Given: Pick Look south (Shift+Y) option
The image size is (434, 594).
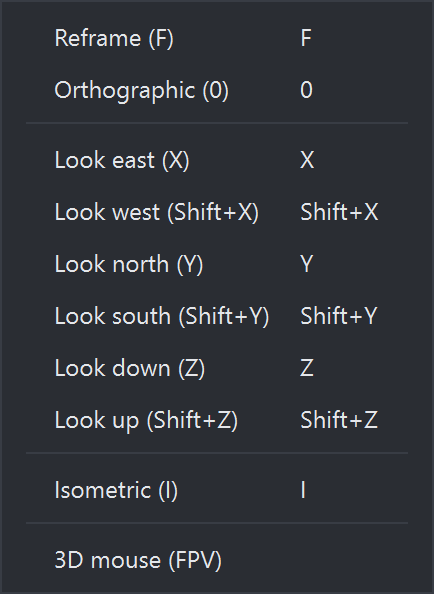Looking at the screenshot, I should [x=217, y=316].
